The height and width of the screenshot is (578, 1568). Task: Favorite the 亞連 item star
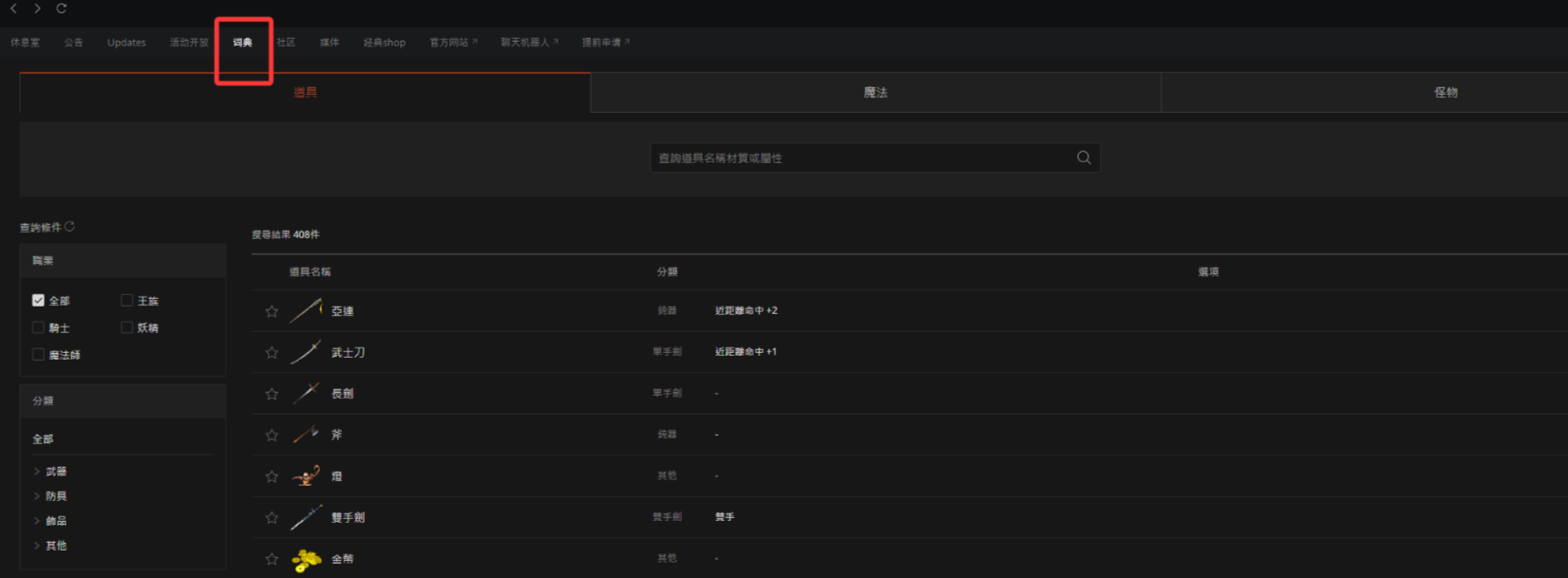(x=272, y=311)
